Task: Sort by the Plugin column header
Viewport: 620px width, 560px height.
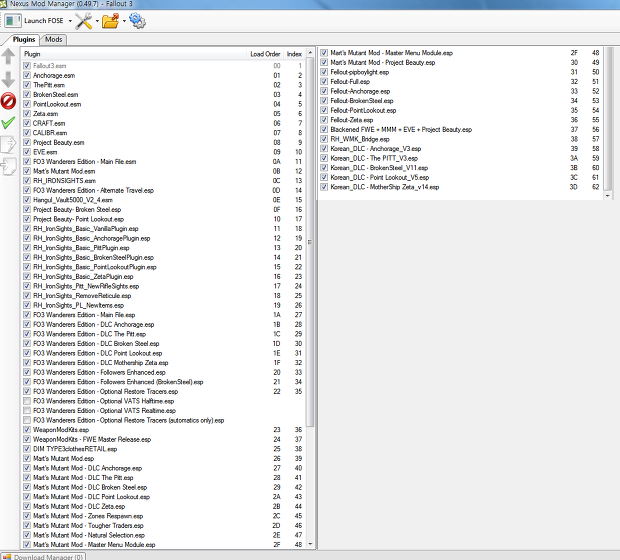Action: (134, 54)
